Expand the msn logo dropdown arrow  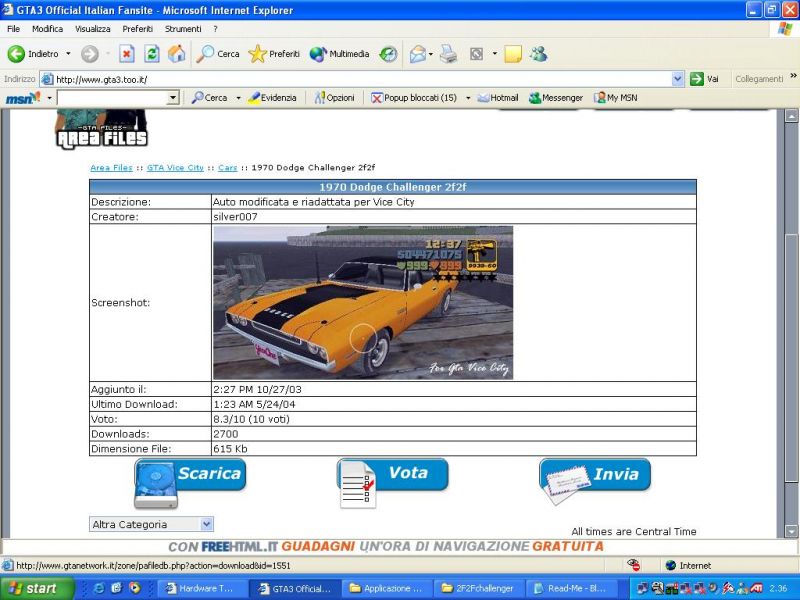pyautogui.click(x=49, y=97)
